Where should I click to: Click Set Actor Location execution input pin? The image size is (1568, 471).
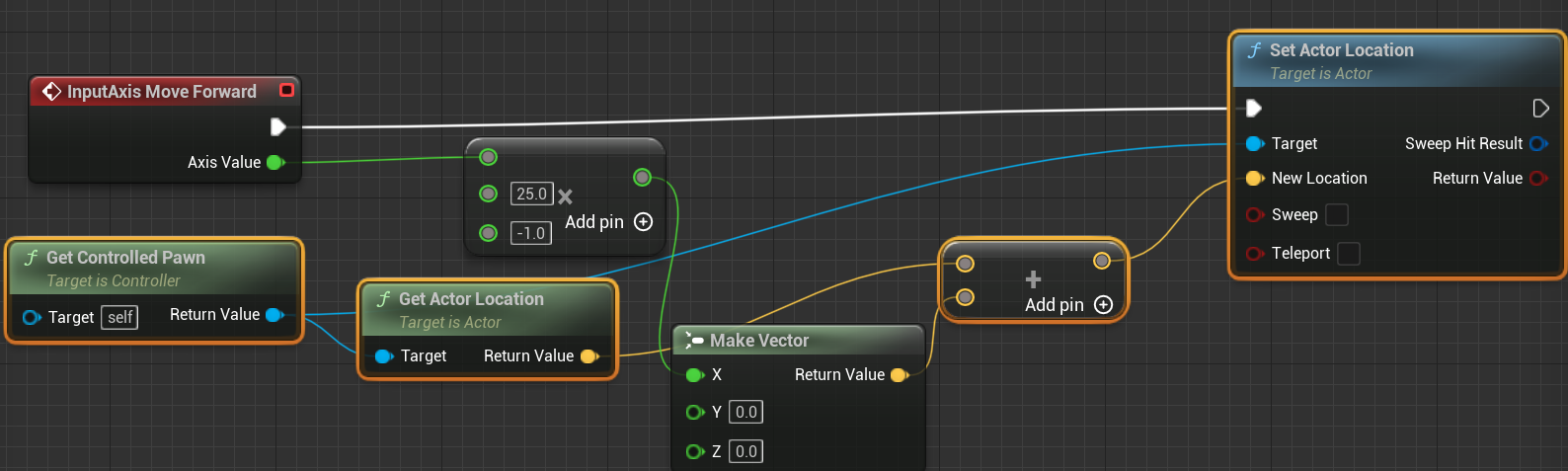1253,108
